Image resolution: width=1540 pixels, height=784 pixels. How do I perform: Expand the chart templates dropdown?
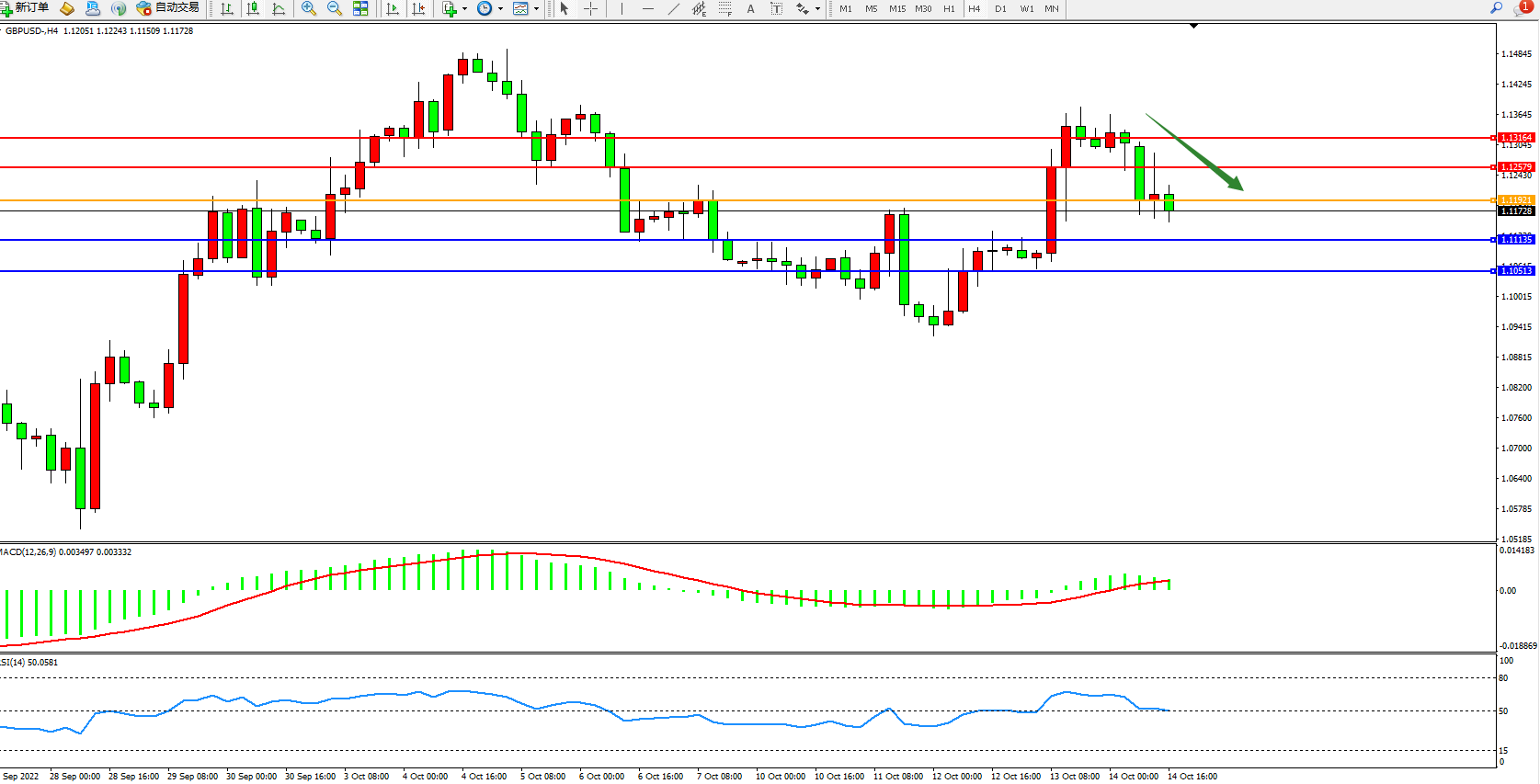pos(536,9)
